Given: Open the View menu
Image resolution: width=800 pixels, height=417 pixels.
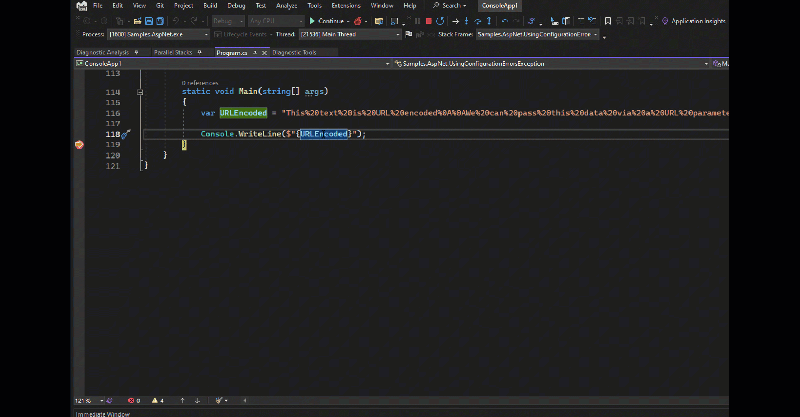Looking at the screenshot, I should 139,6.
